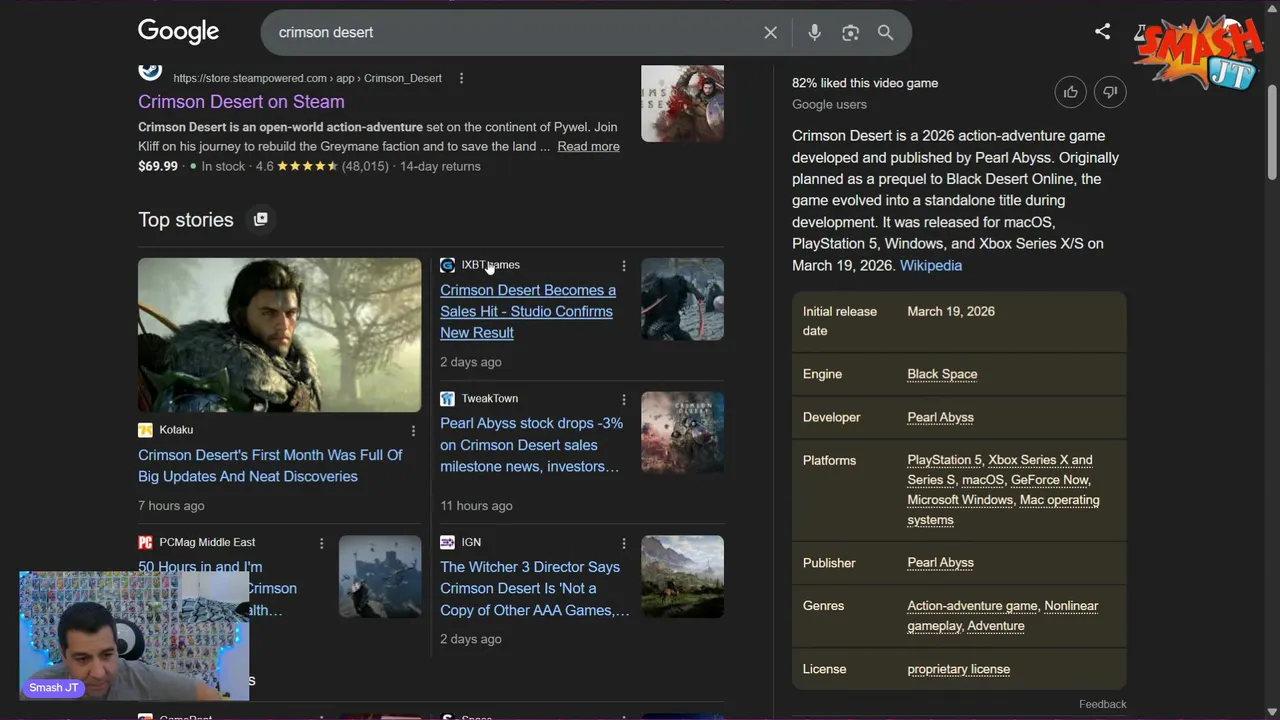Open IGN story landscape thumbnail
Screen dimensions: 1280x720
click(x=682, y=576)
